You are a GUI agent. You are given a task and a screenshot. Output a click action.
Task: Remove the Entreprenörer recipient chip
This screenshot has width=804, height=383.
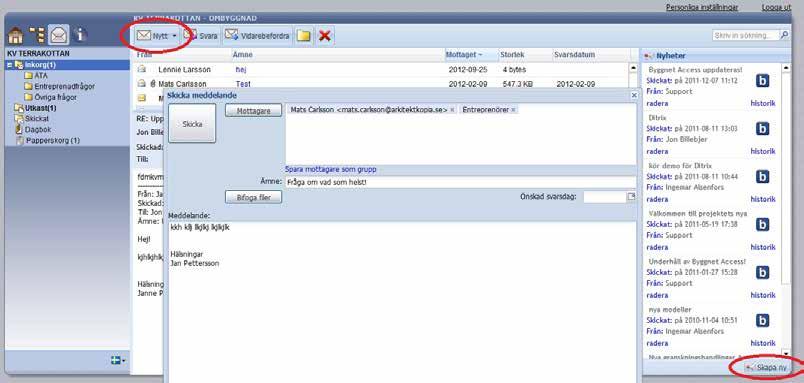[513, 110]
